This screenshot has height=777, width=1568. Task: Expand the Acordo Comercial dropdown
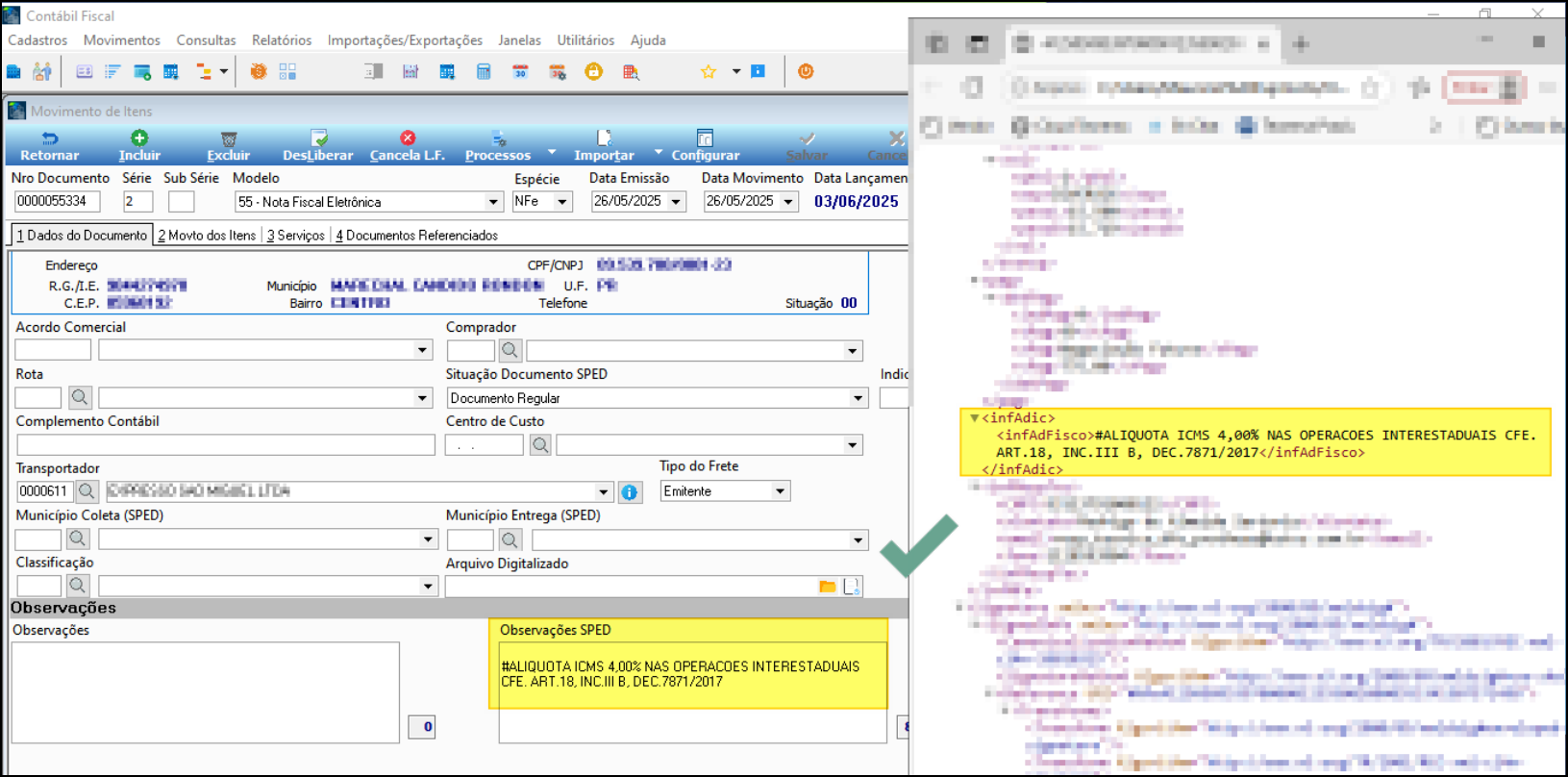(x=422, y=350)
